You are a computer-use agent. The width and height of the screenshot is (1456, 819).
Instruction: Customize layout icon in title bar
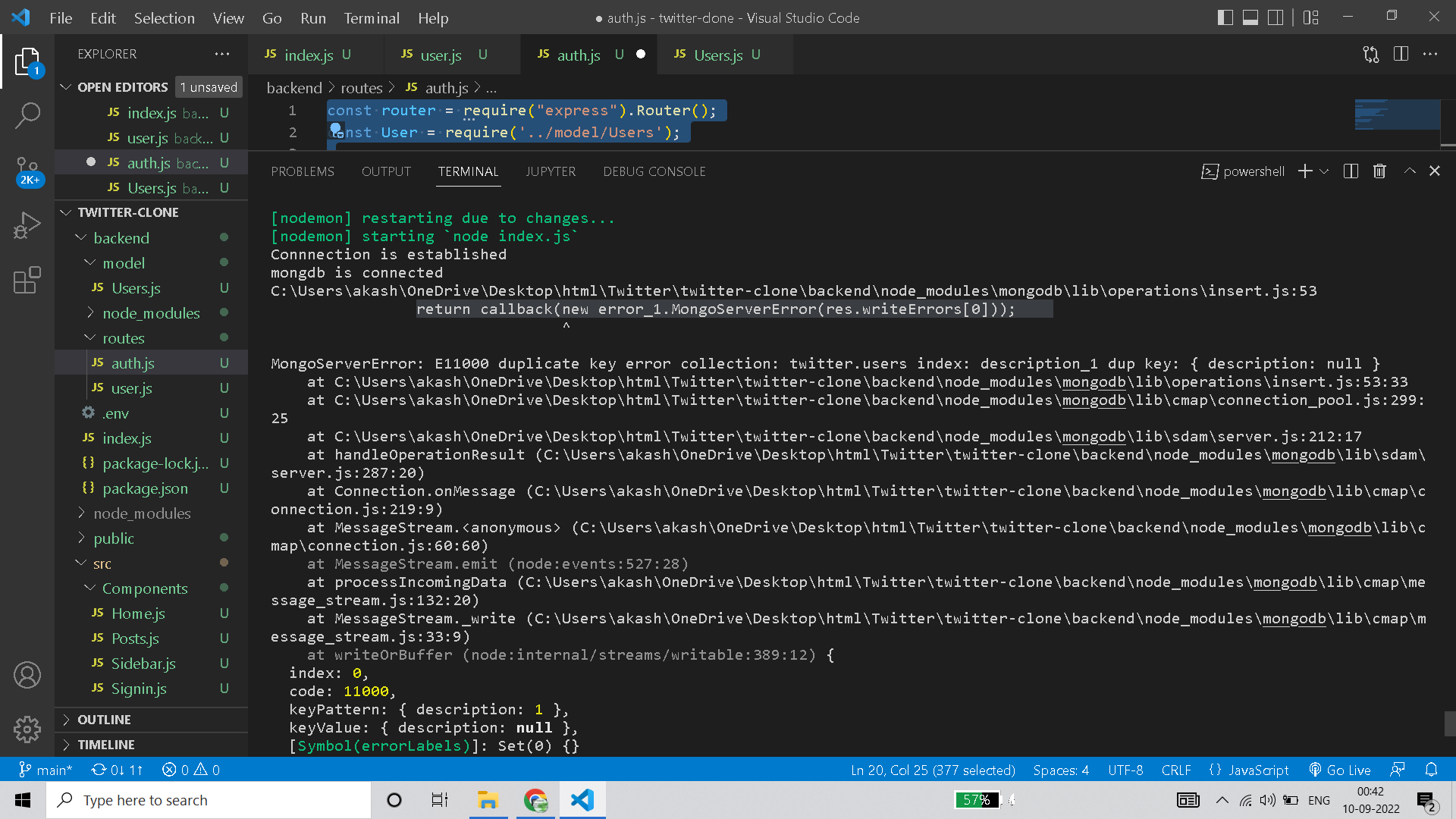point(1311,17)
